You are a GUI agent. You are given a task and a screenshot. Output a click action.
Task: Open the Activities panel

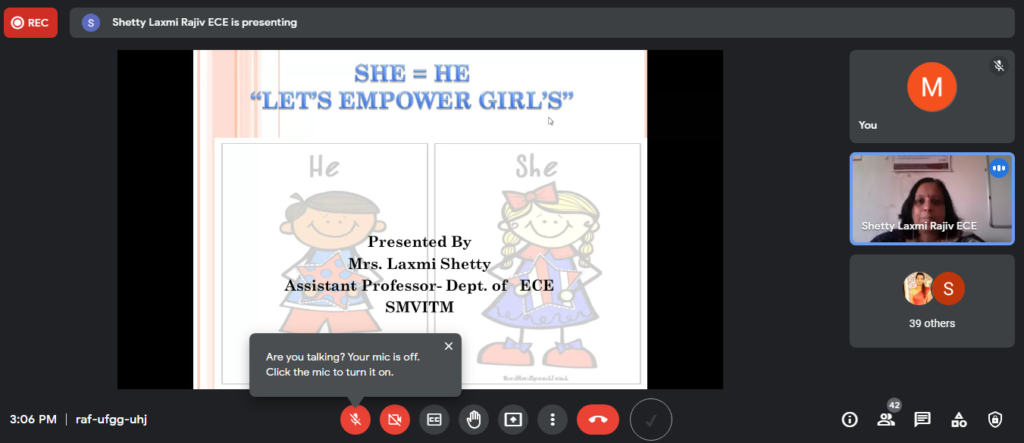click(958, 419)
